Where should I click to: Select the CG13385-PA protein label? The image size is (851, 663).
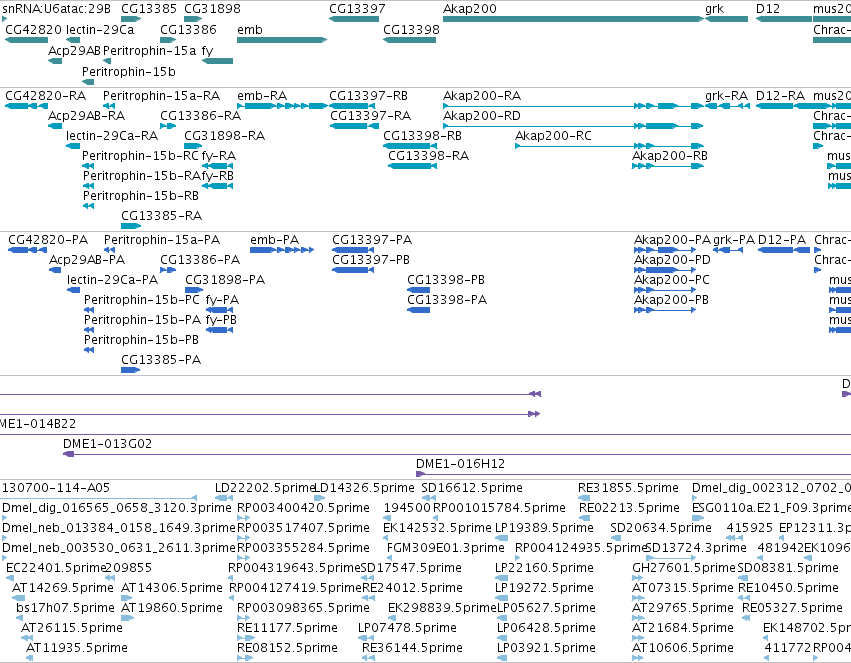pos(161,360)
